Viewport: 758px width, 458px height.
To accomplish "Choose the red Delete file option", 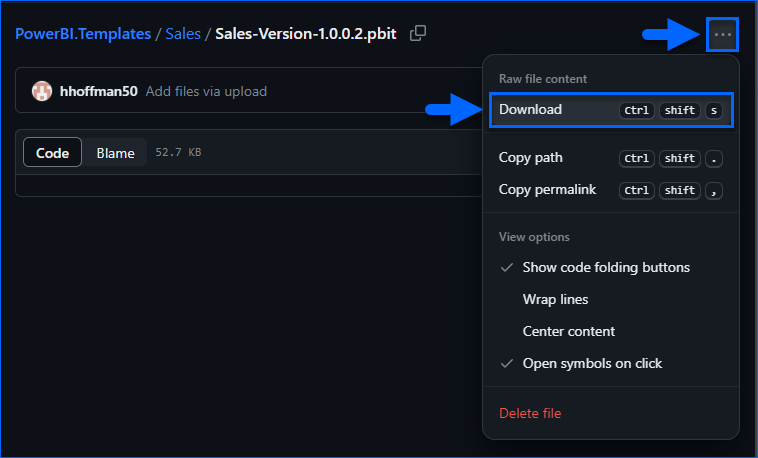I will [x=530, y=413].
